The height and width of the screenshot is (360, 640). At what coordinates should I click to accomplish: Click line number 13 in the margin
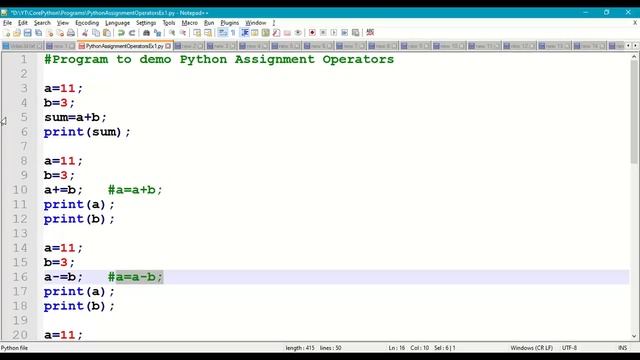pyautogui.click(x=20, y=233)
